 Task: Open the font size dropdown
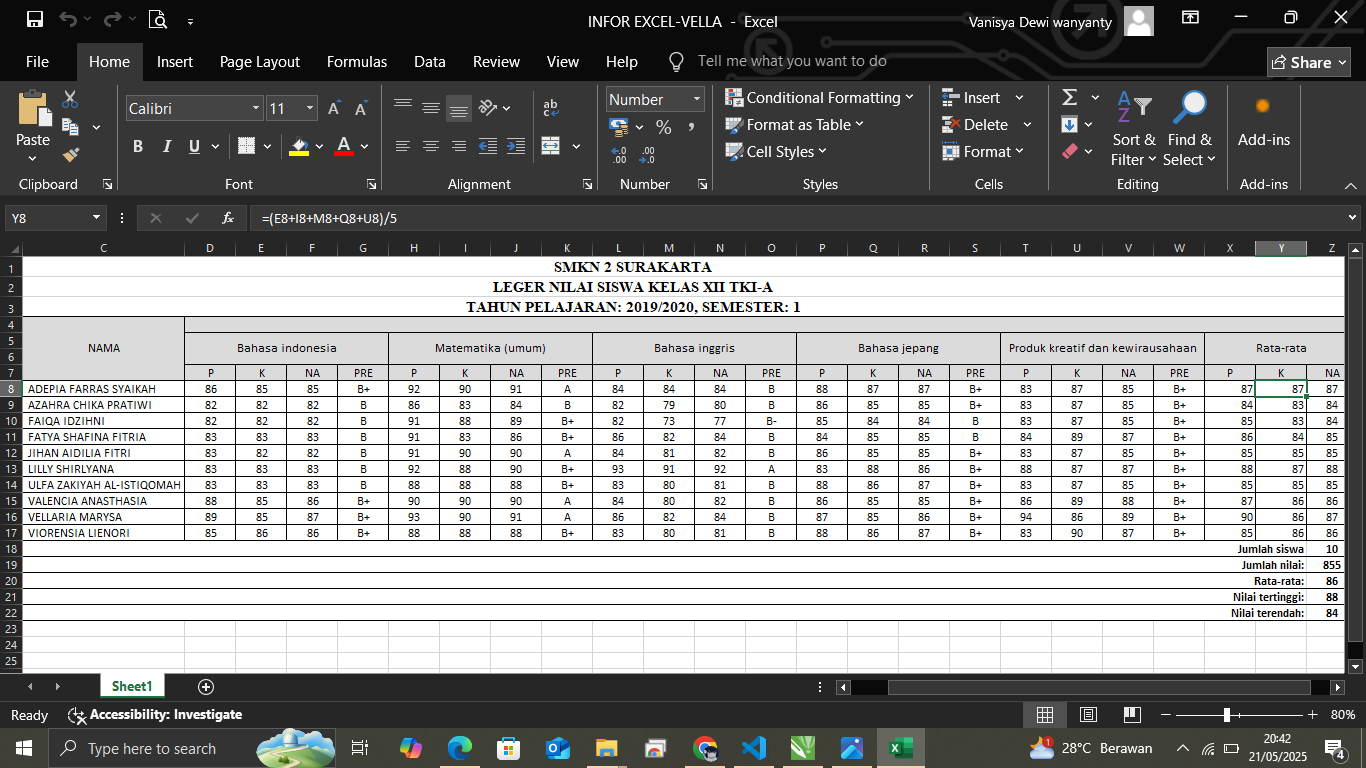tap(311, 108)
